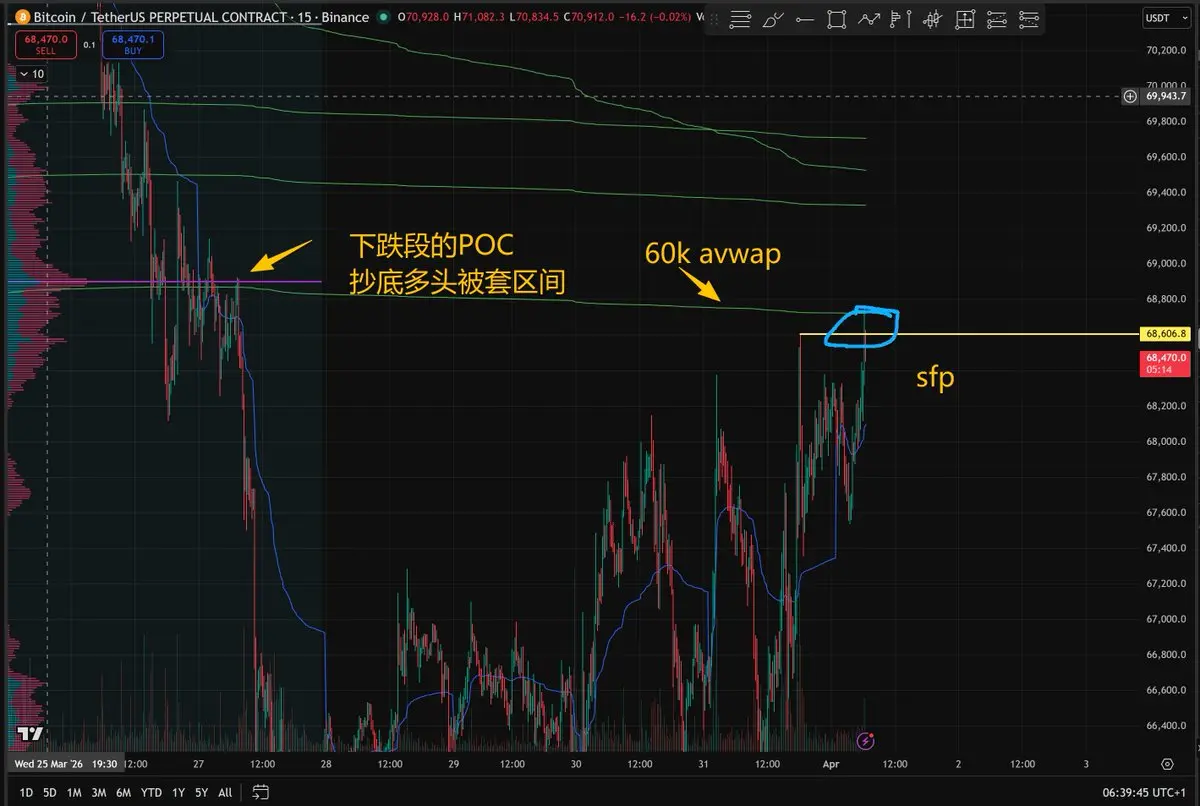Set time range to 6M

[x=123, y=792]
